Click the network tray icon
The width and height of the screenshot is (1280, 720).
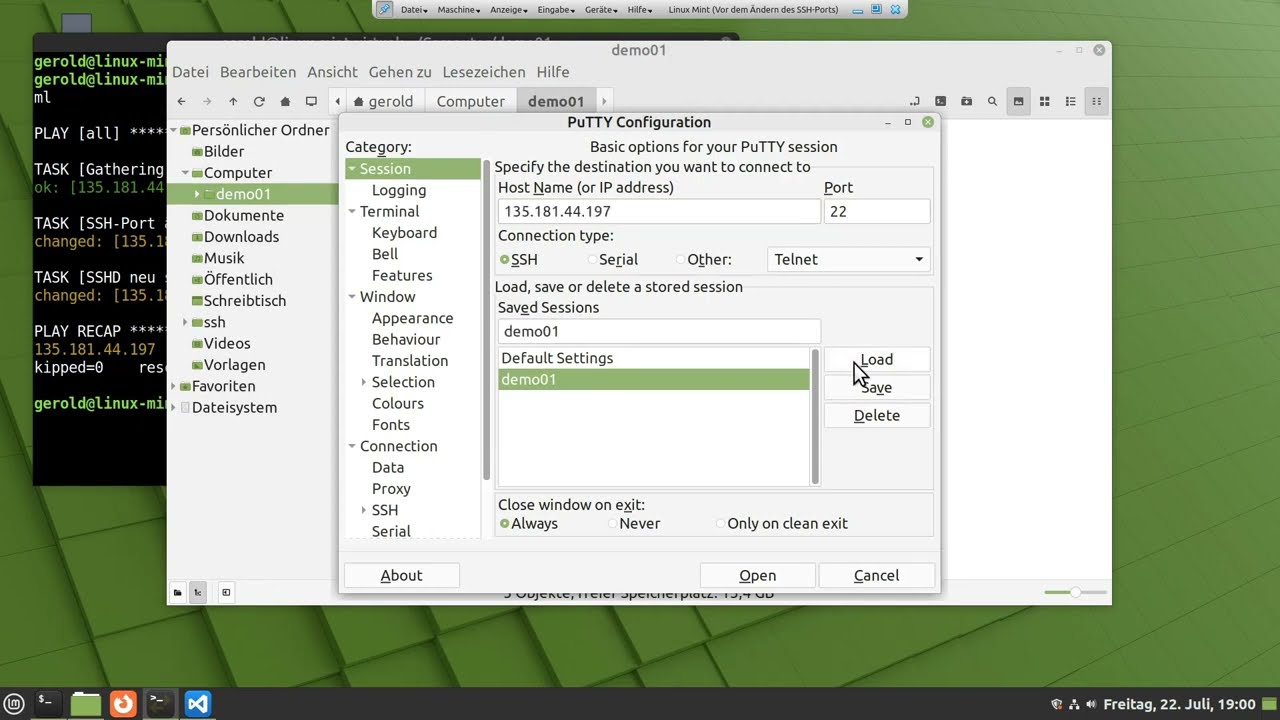click(x=1073, y=704)
